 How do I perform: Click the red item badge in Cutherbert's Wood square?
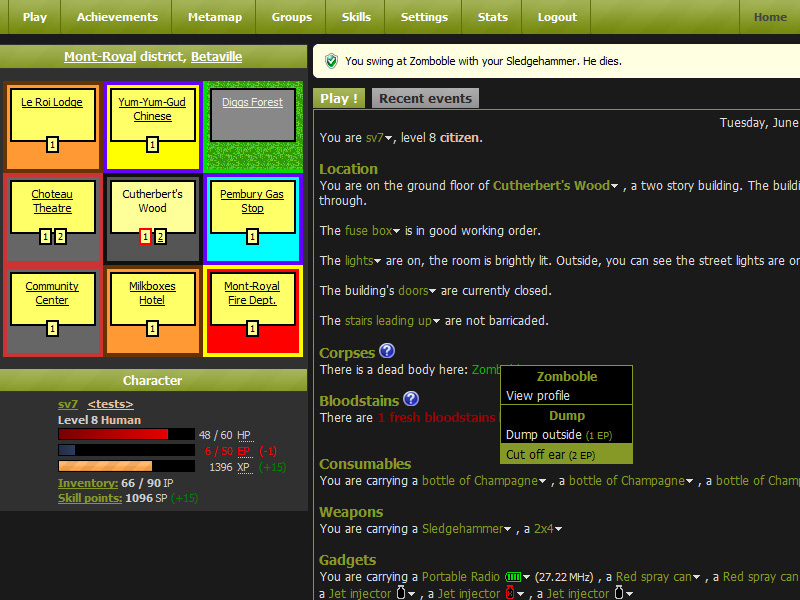pos(146,236)
